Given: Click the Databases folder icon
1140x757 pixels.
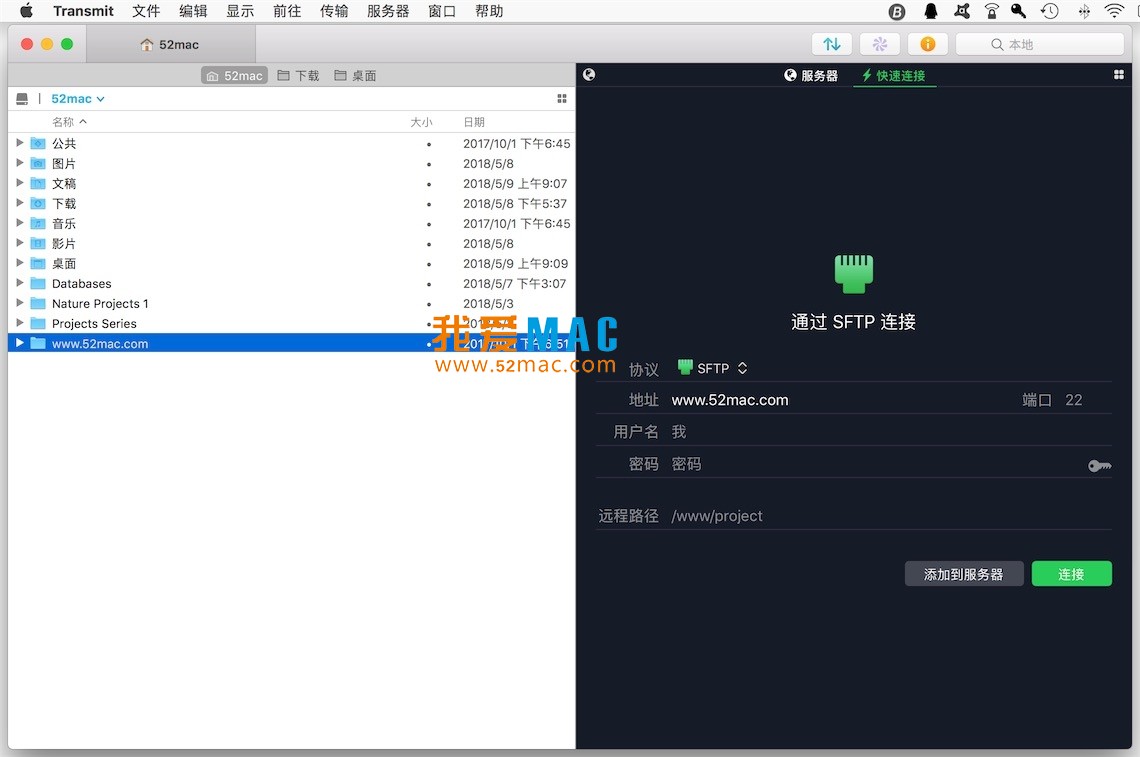Looking at the screenshot, I should click(38, 284).
